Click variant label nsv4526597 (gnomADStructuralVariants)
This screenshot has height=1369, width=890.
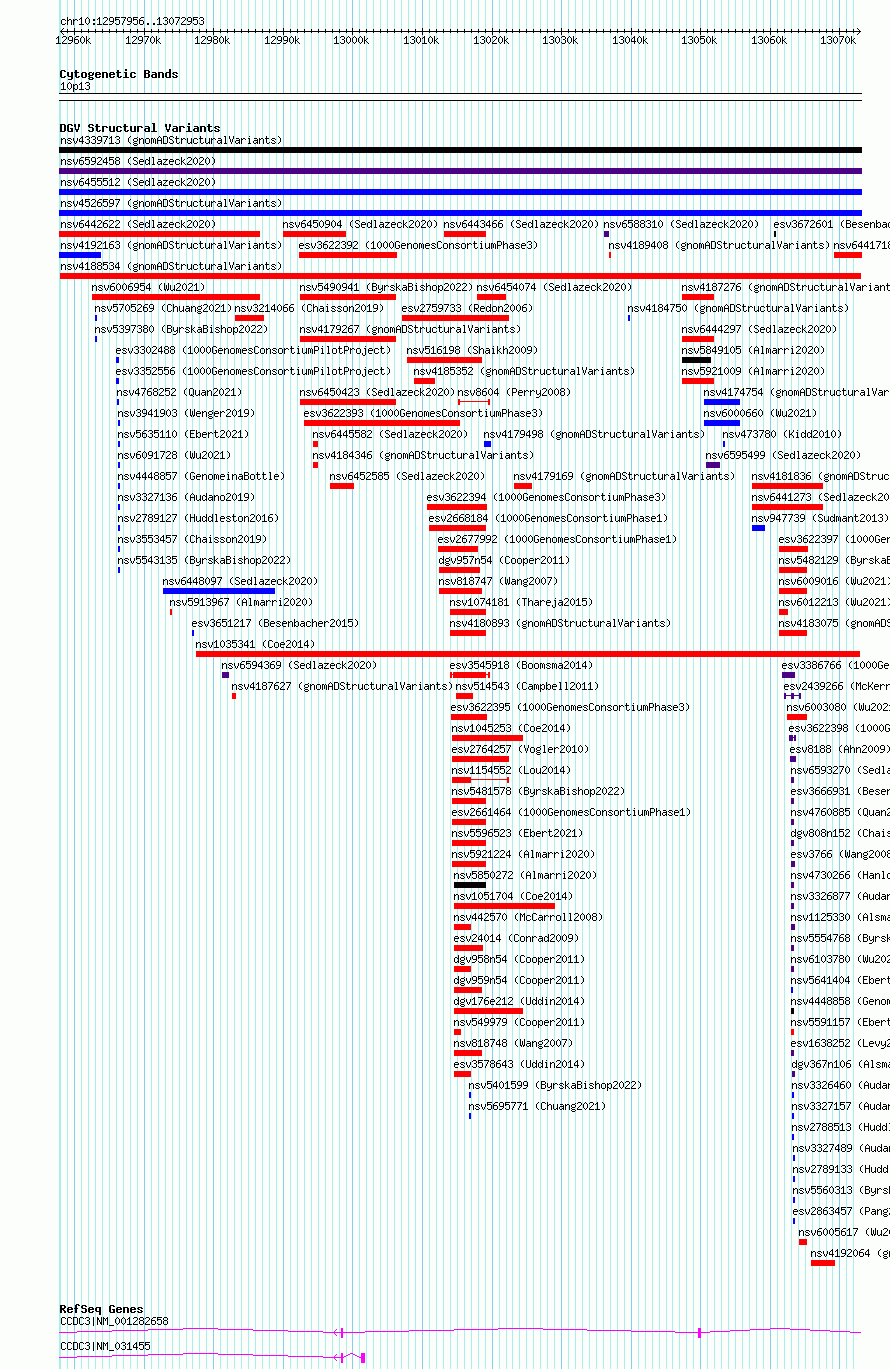[x=171, y=203]
